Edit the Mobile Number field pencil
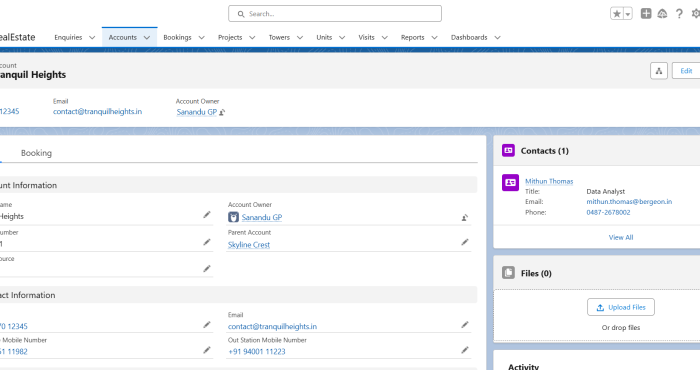Screen dimensions: 700x370 (207, 350)
